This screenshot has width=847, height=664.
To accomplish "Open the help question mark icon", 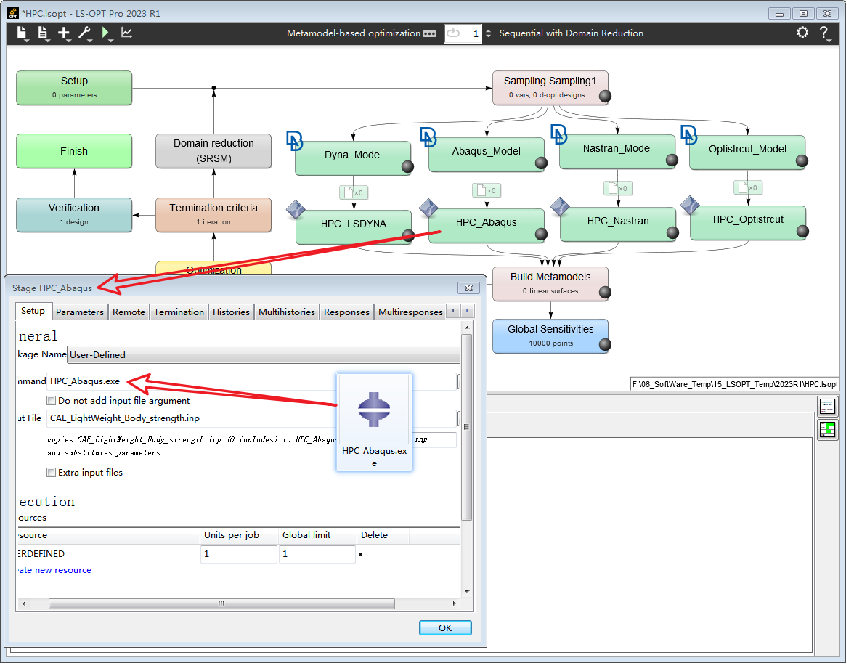I will pos(824,33).
